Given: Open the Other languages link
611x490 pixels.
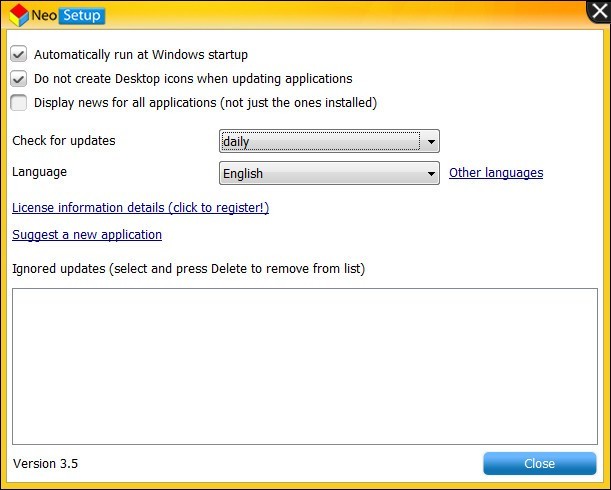Looking at the screenshot, I should pyautogui.click(x=496, y=173).
